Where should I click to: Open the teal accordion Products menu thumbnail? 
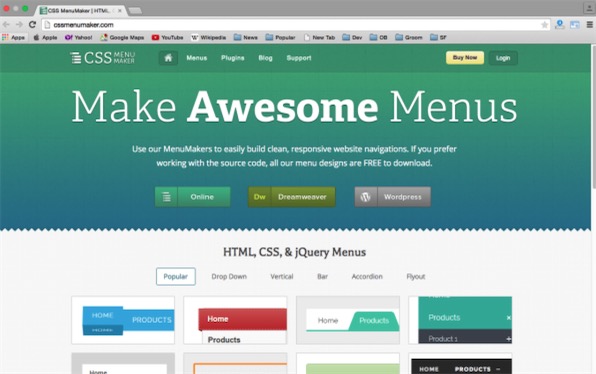(x=460, y=320)
